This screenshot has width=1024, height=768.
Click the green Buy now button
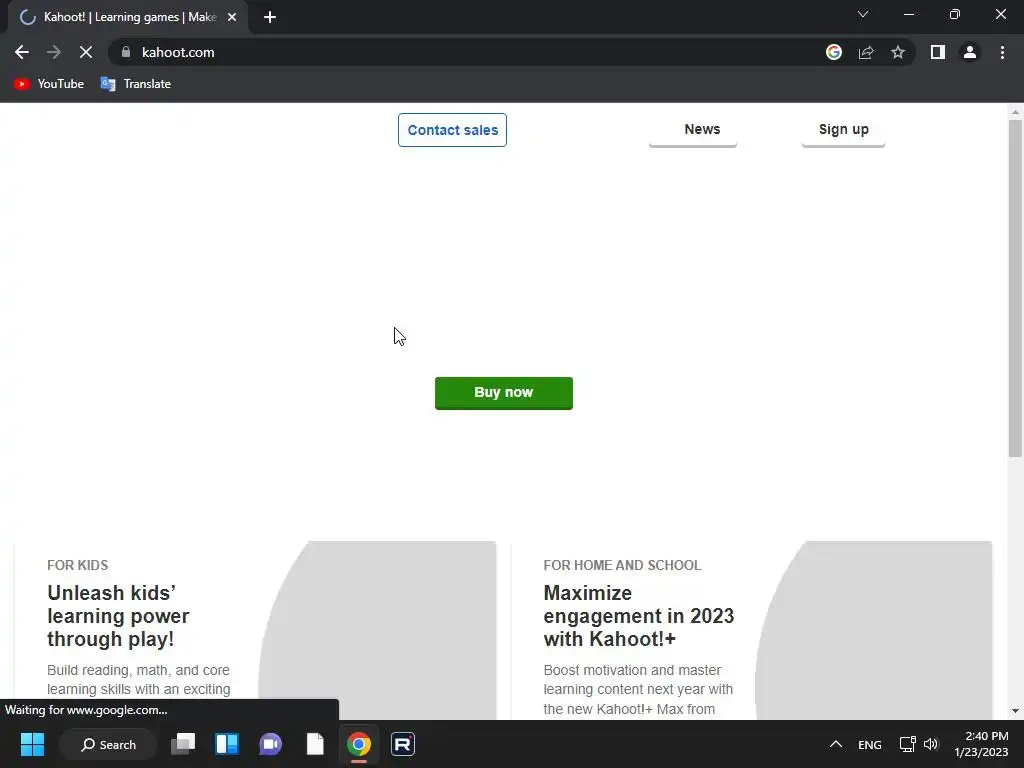[504, 393]
